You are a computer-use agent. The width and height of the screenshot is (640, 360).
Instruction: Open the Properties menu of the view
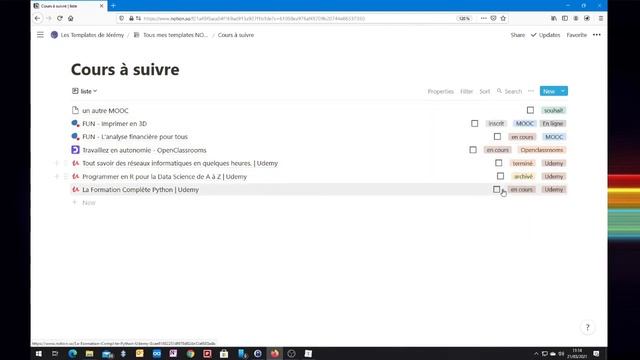[440, 91]
